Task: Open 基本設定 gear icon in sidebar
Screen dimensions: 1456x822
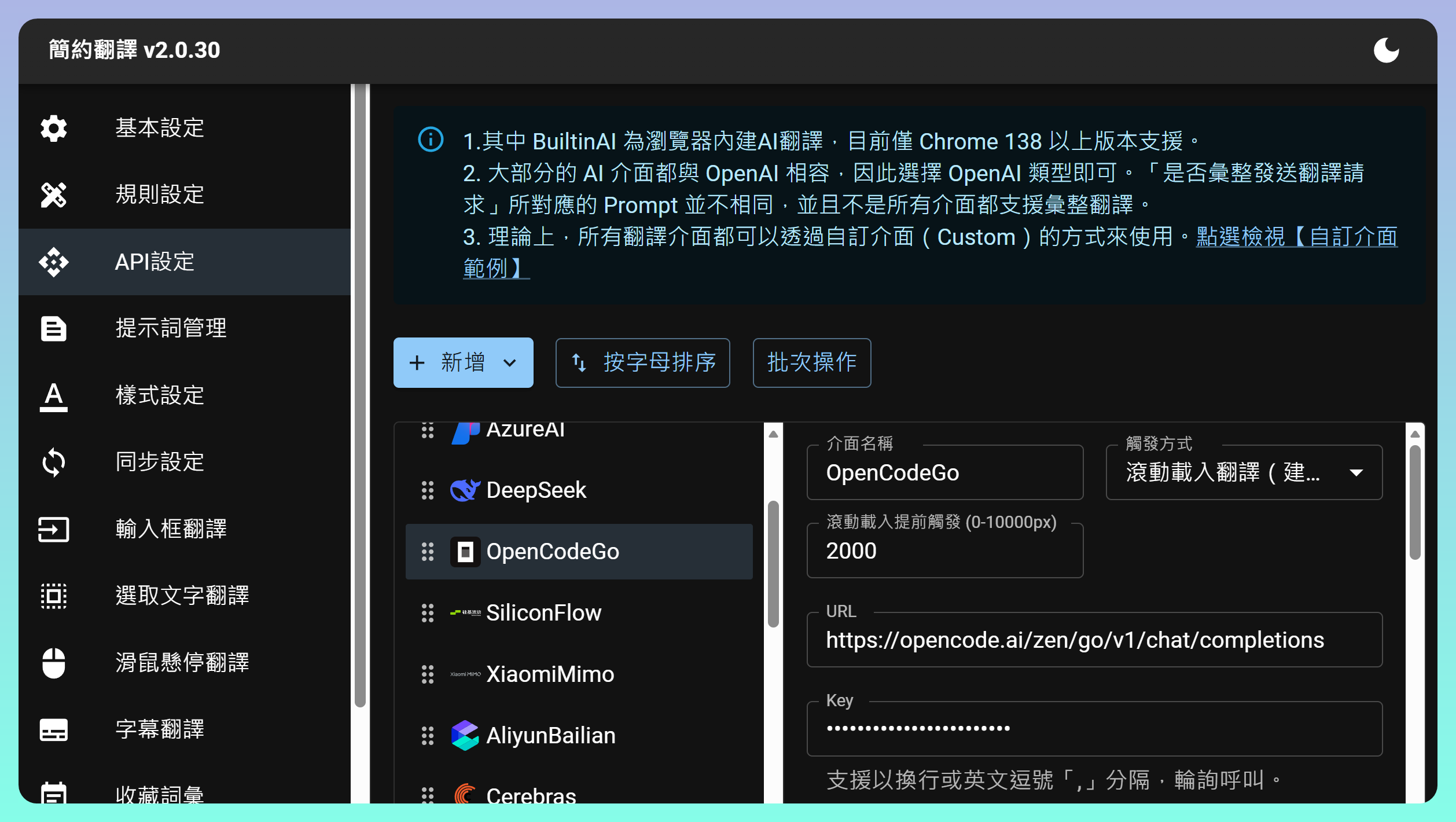Action: coord(54,128)
